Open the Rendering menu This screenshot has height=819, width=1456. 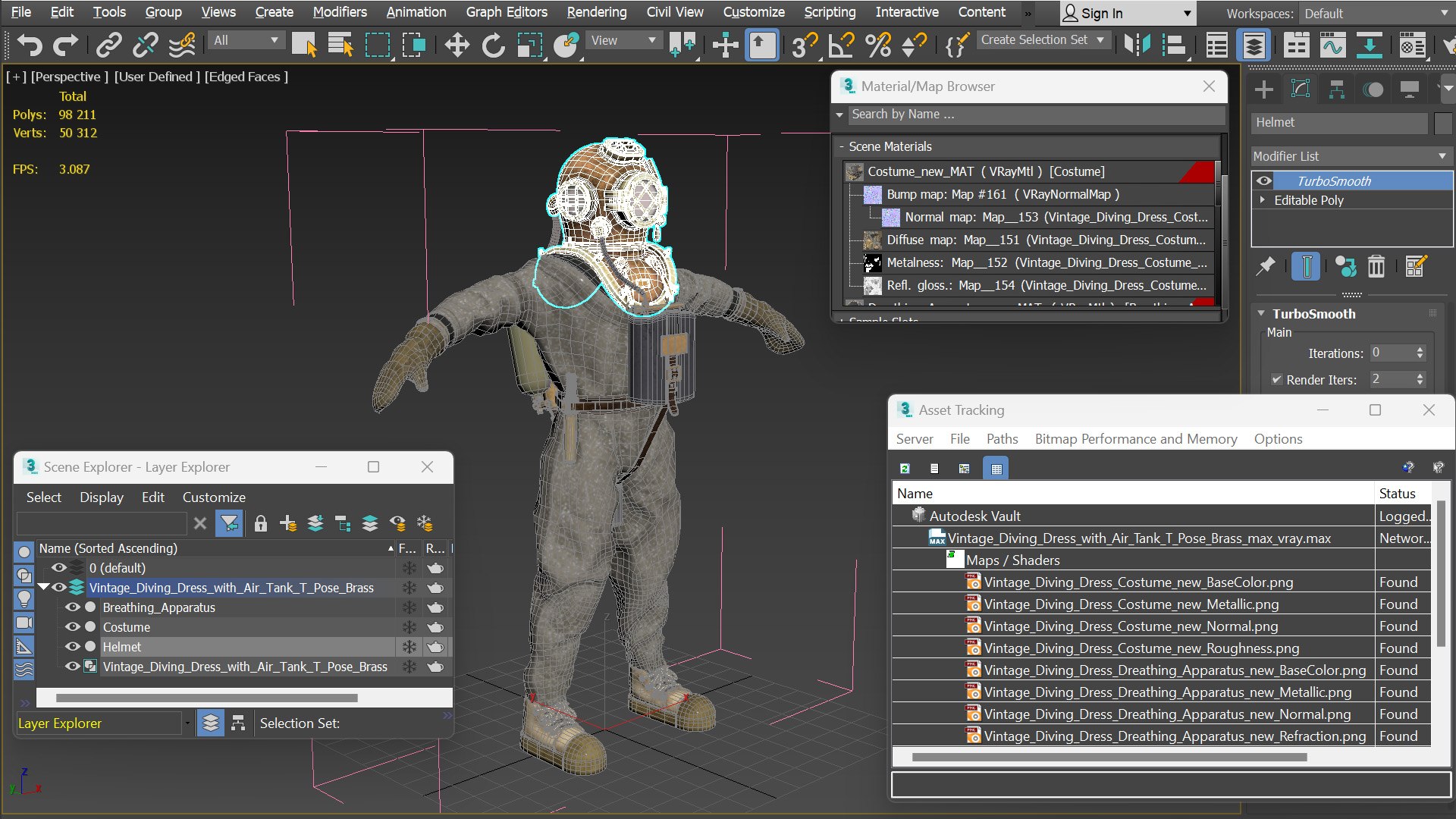pyautogui.click(x=597, y=12)
